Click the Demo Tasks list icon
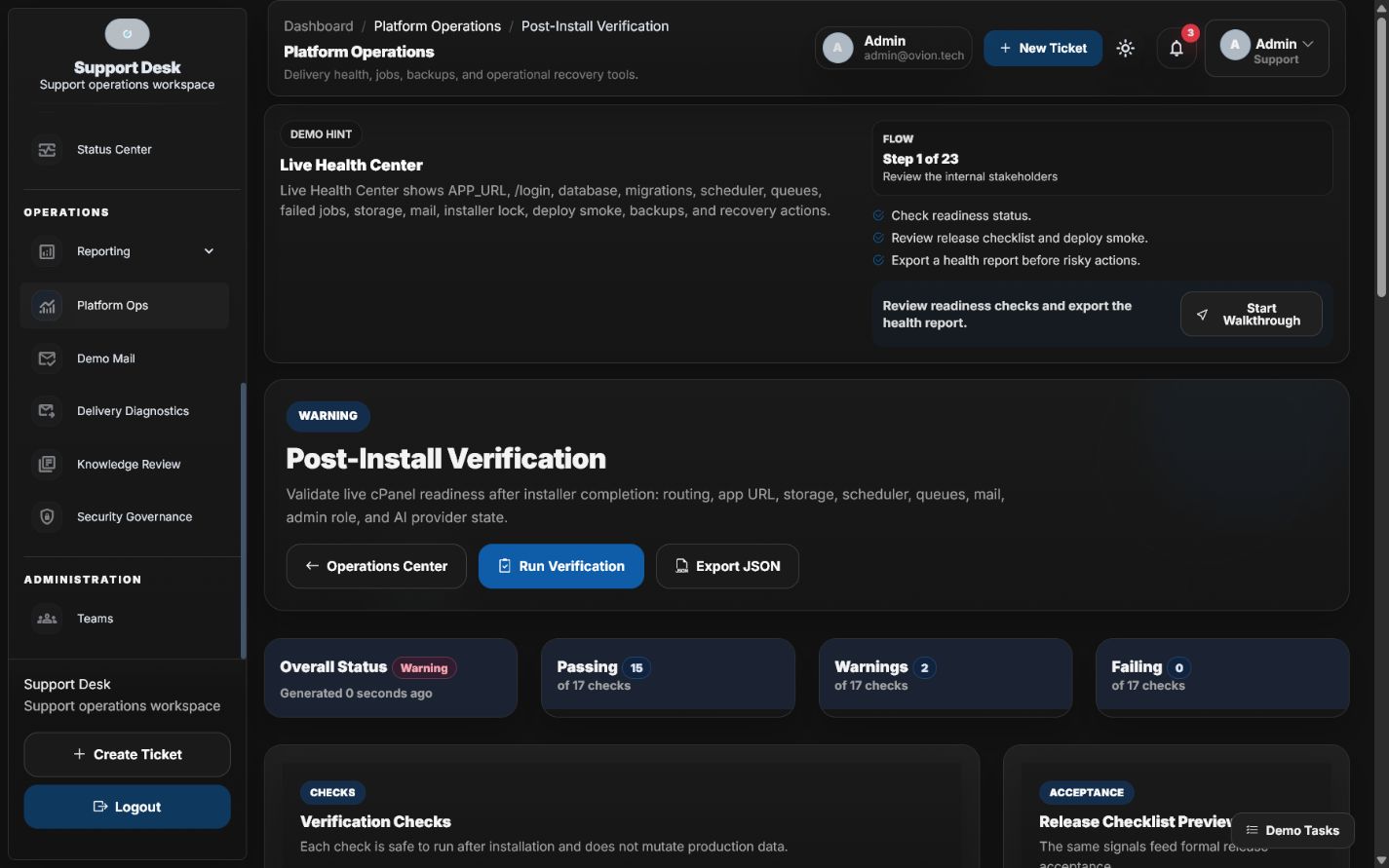This screenshot has width=1389, height=868. click(1252, 831)
